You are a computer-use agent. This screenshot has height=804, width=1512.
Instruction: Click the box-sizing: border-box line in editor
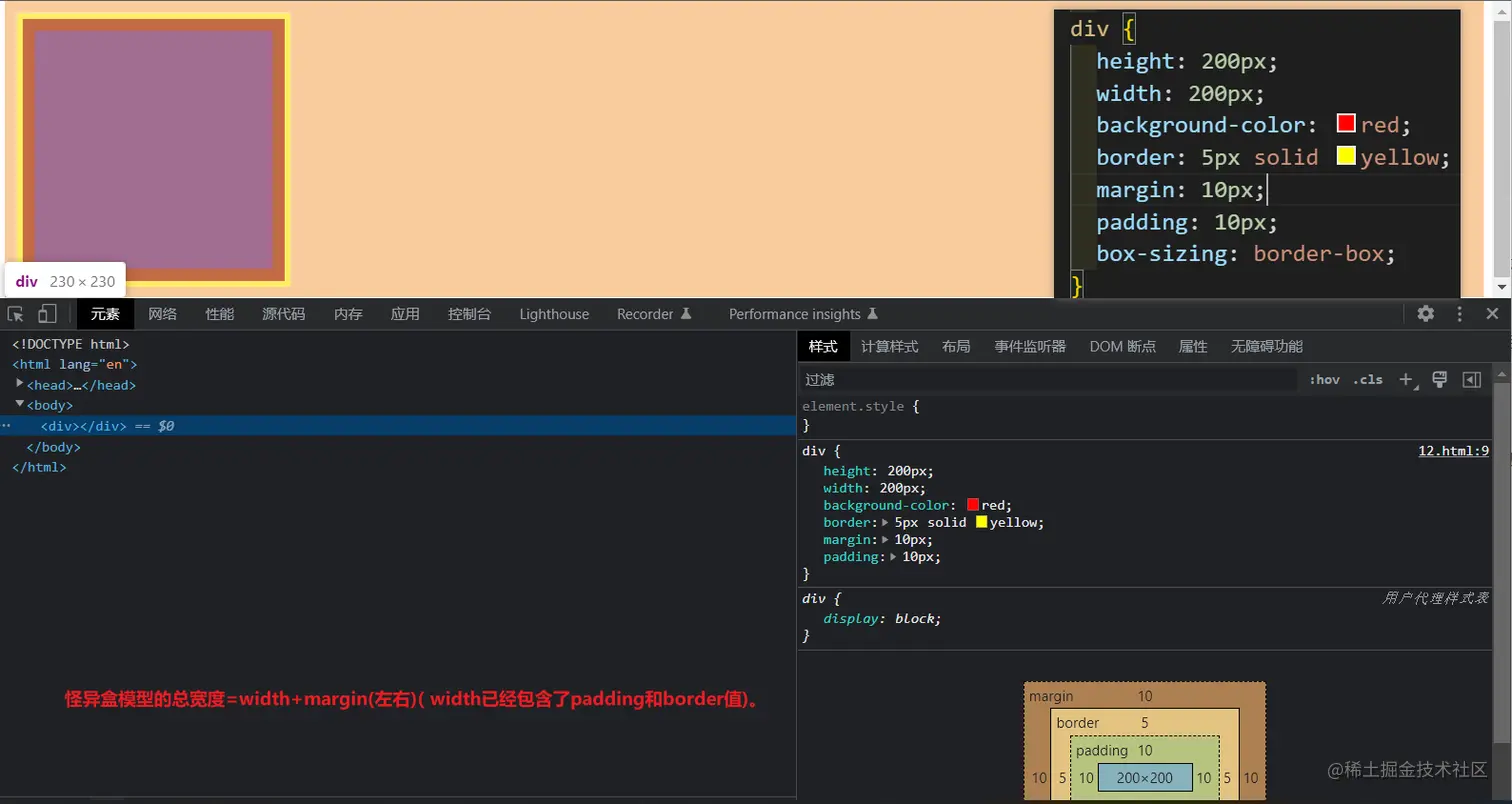pyautogui.click(x=1245, y=253)
